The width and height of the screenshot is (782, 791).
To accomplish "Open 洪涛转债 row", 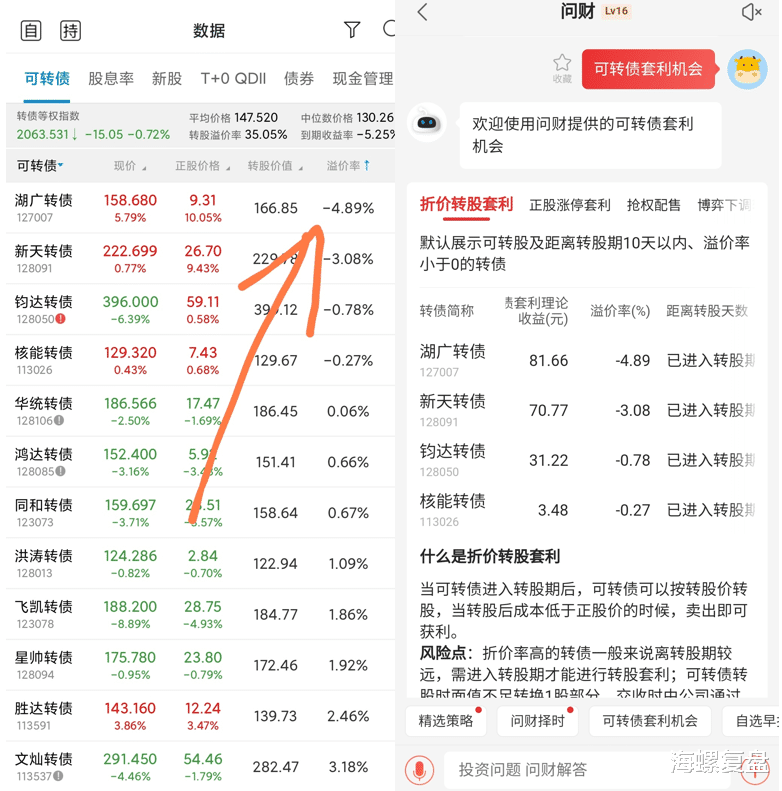I will [x=200, y=563].
